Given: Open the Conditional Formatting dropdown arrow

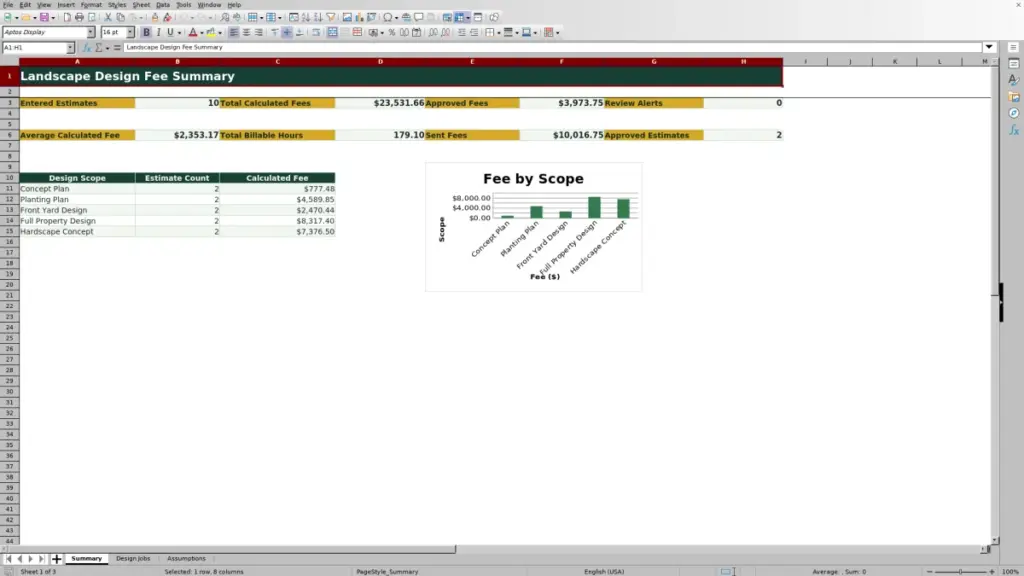Looking at the screenshot, I should [557, 33].
